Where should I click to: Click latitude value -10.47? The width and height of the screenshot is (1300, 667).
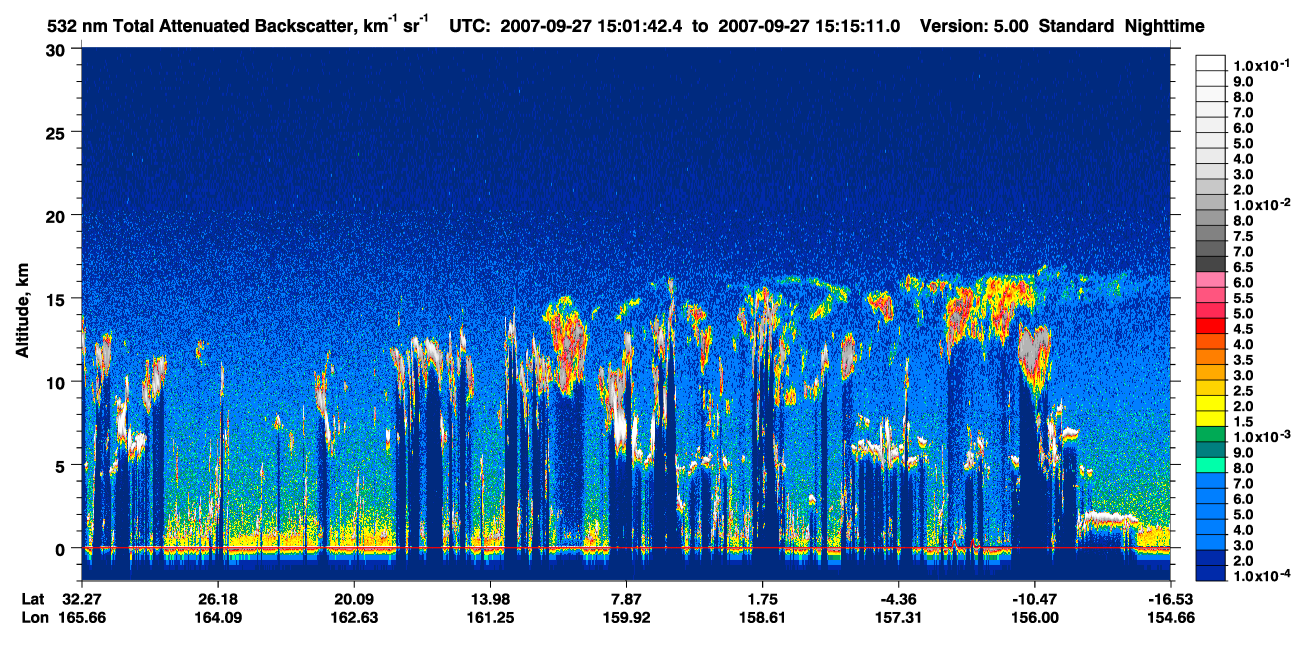[x=1034, y=598]
